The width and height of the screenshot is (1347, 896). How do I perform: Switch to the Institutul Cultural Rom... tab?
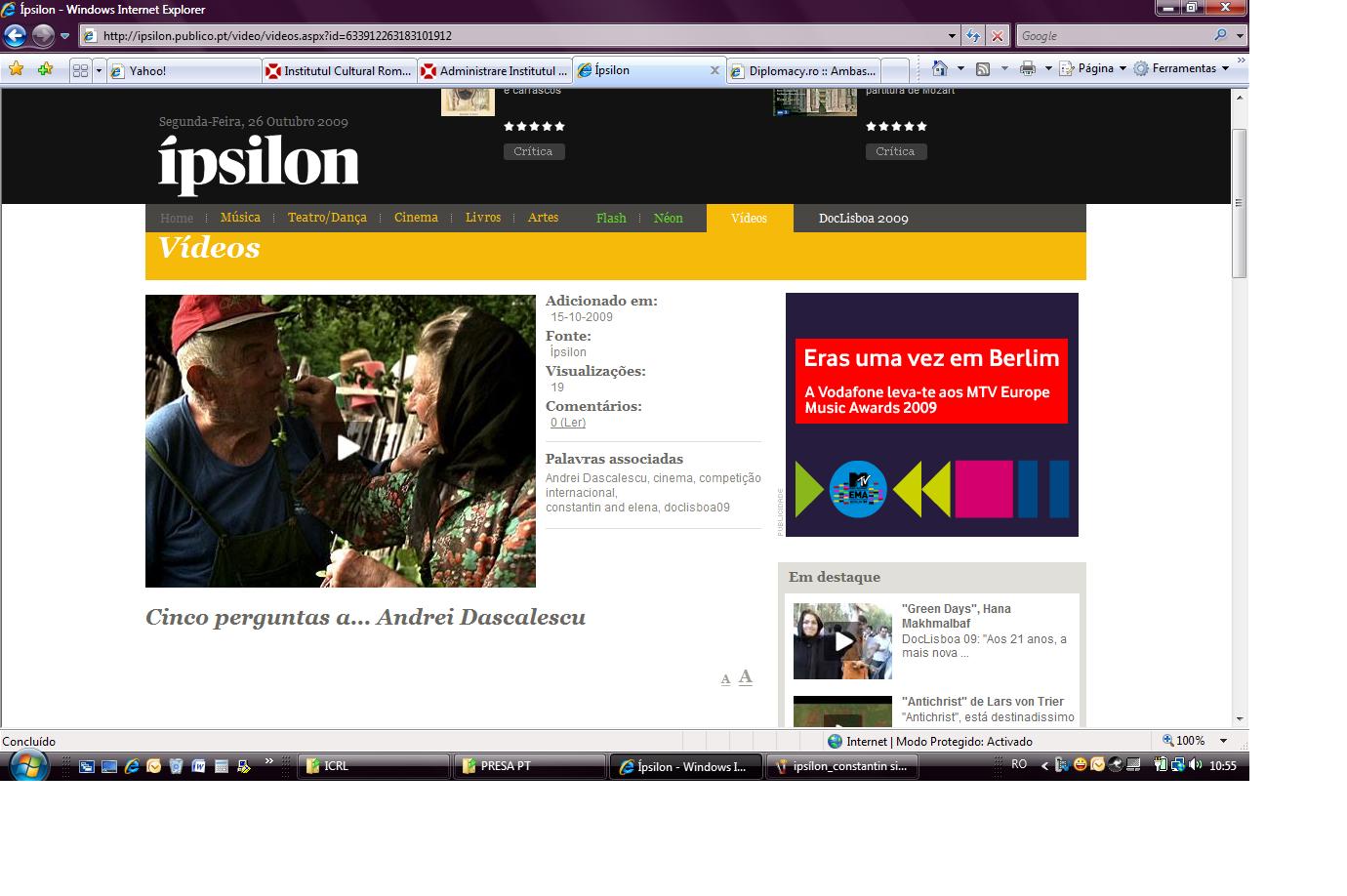[x=339, y=70]
